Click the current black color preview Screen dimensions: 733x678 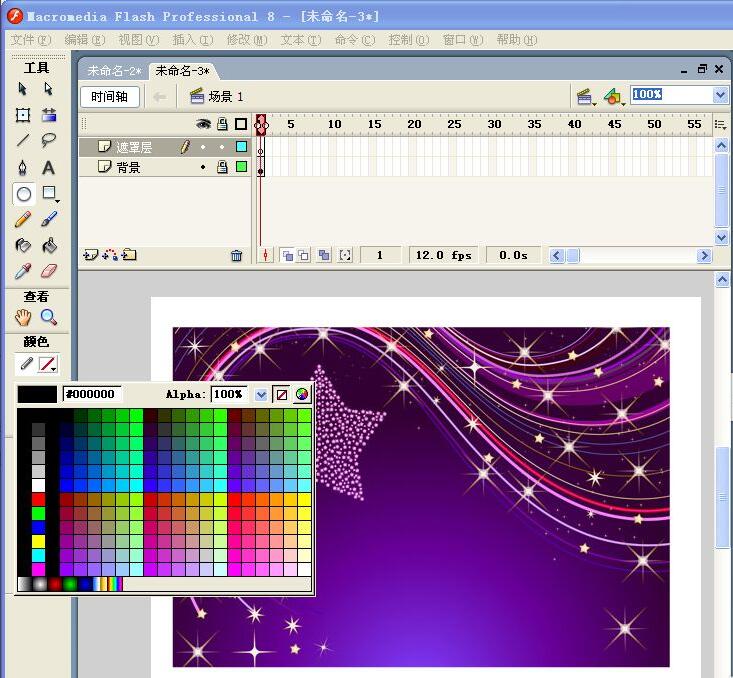[37, 394]
